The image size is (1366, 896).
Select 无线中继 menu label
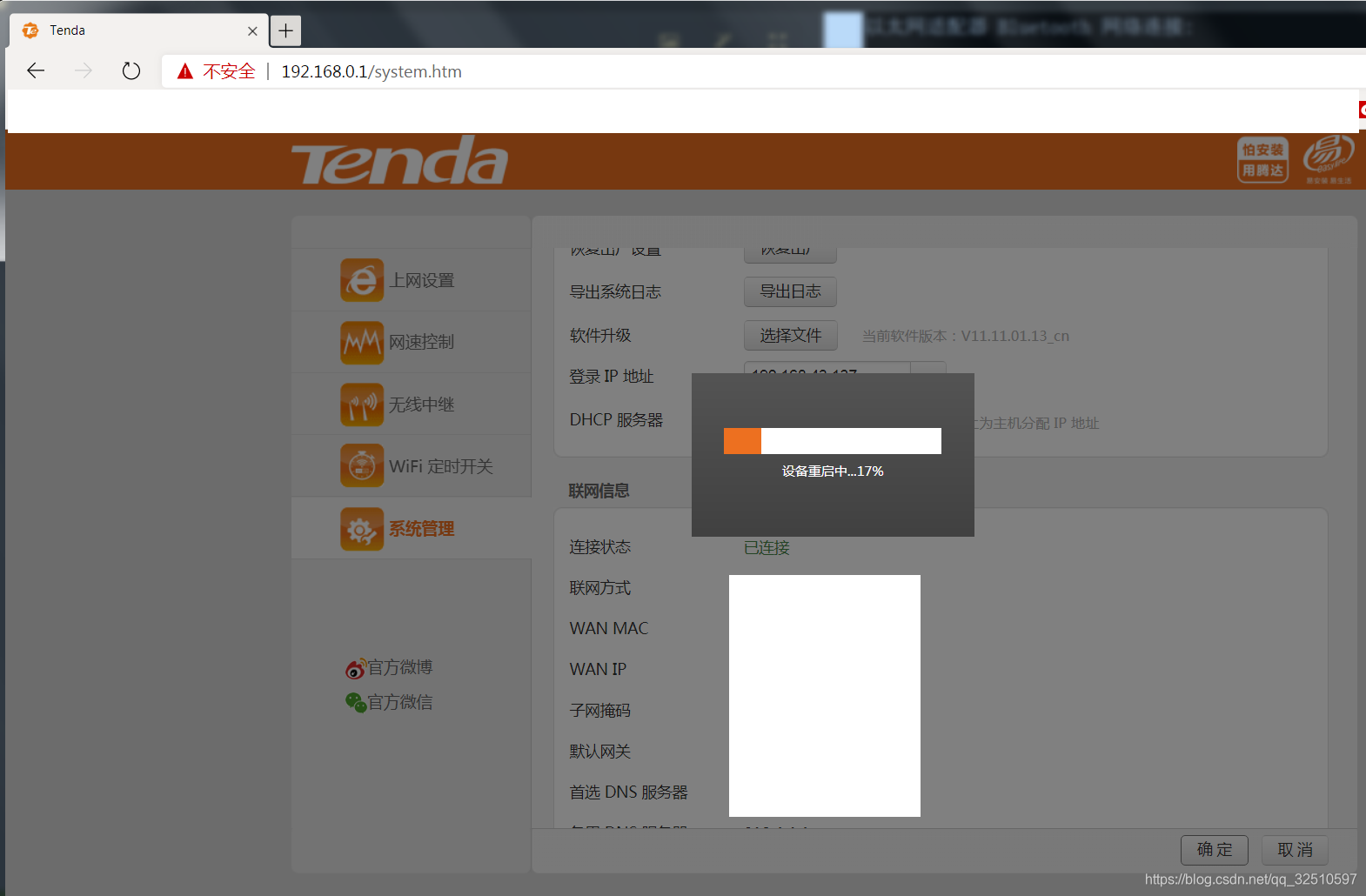click(422, 405)
